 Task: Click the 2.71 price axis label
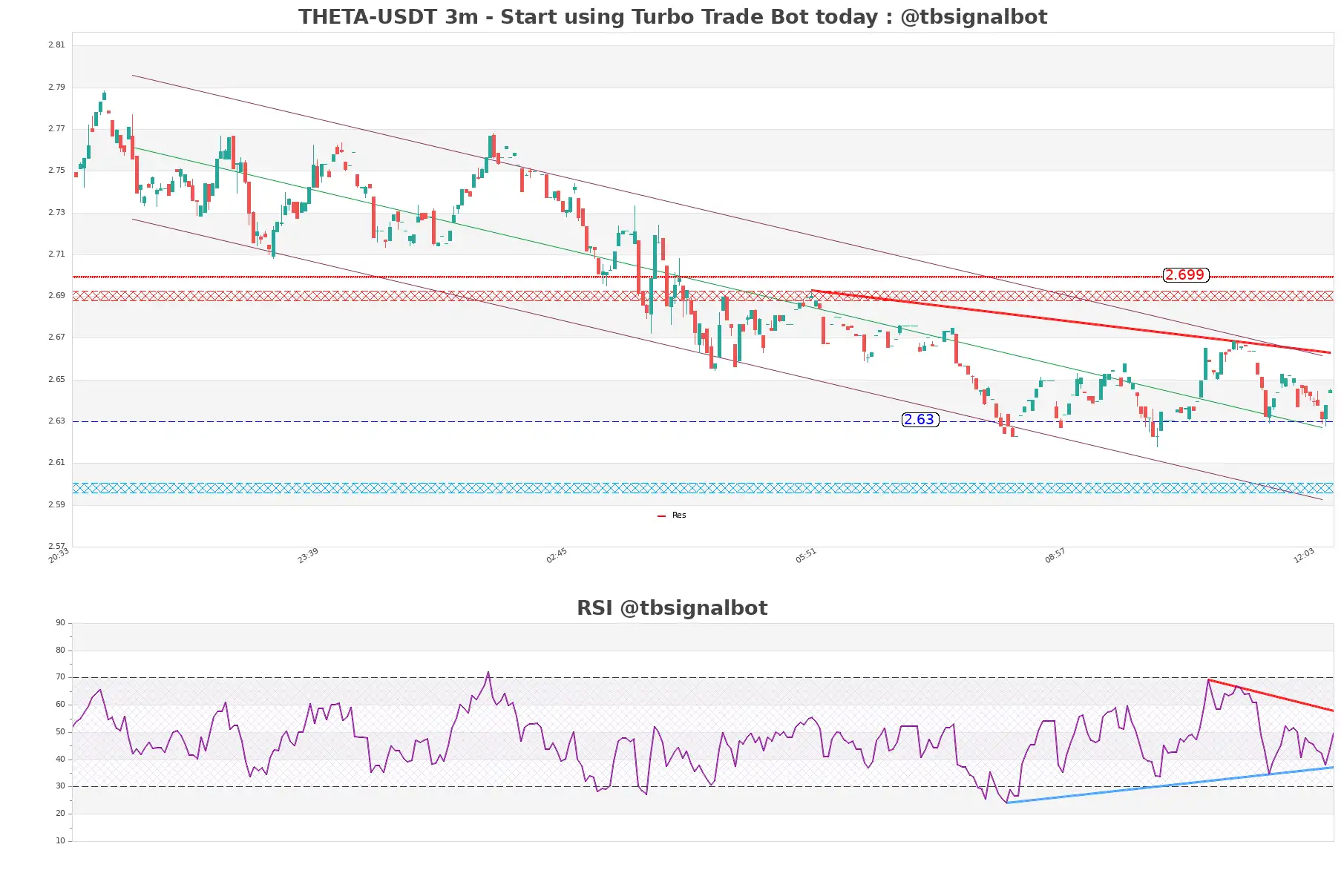[56, 254]
